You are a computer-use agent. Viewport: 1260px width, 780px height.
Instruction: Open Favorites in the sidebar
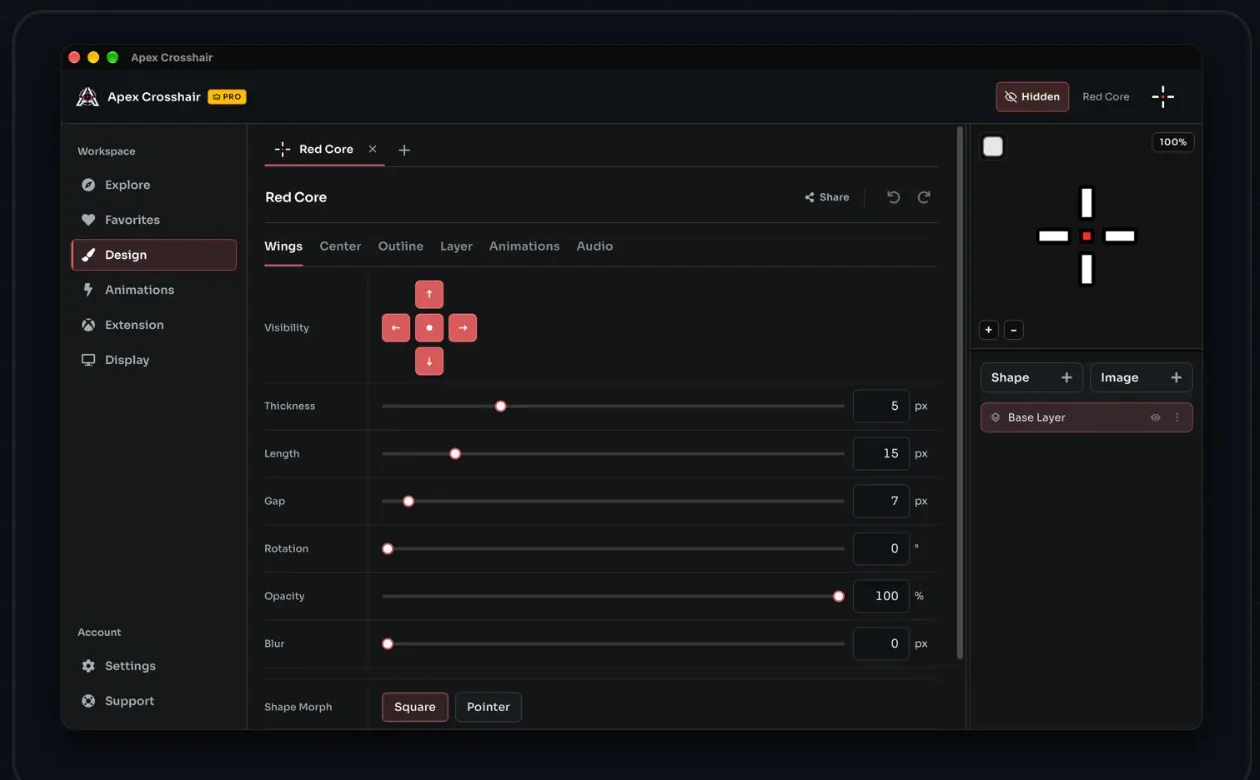tap(154, 220)
